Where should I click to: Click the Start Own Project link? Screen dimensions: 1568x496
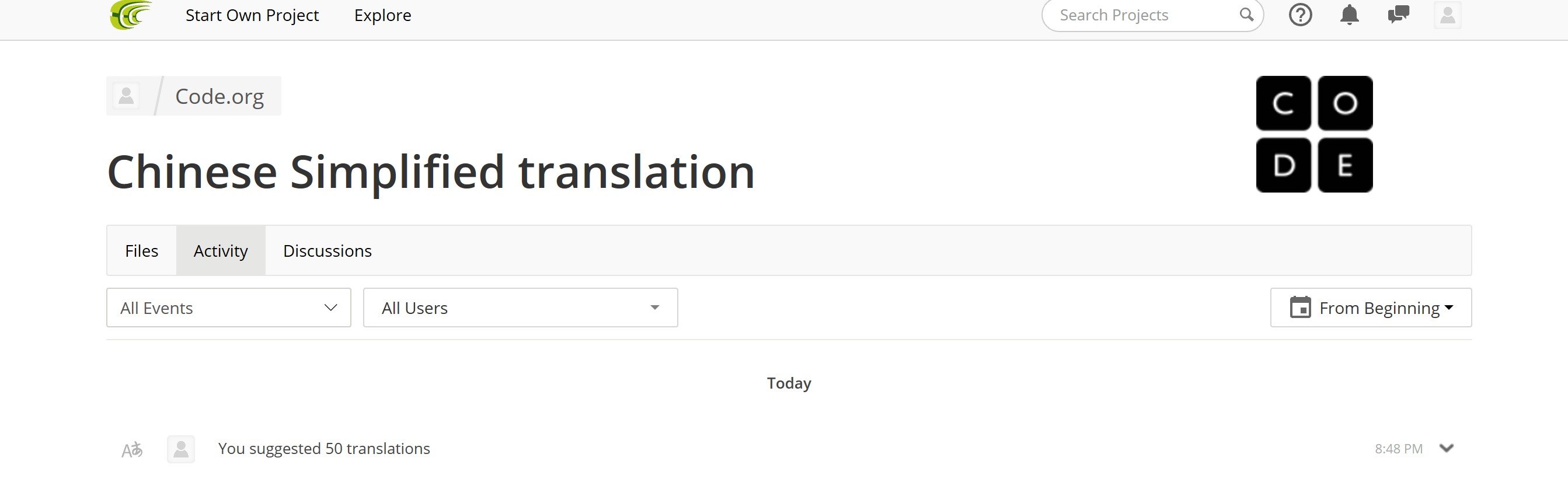point(252,15)
